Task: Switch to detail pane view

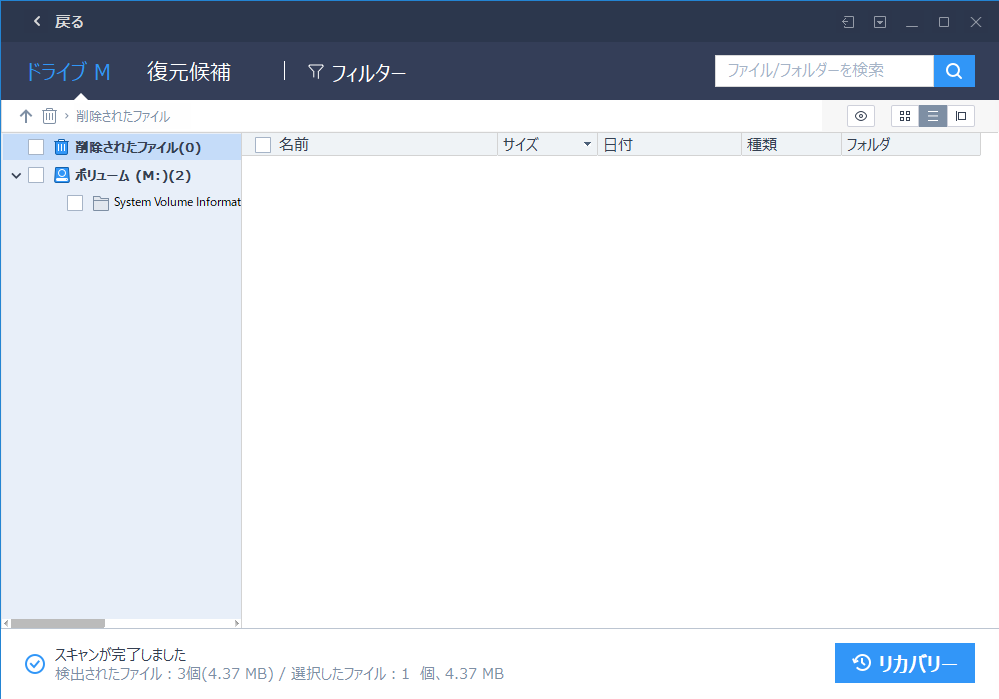Action: (x=961, y=116)
